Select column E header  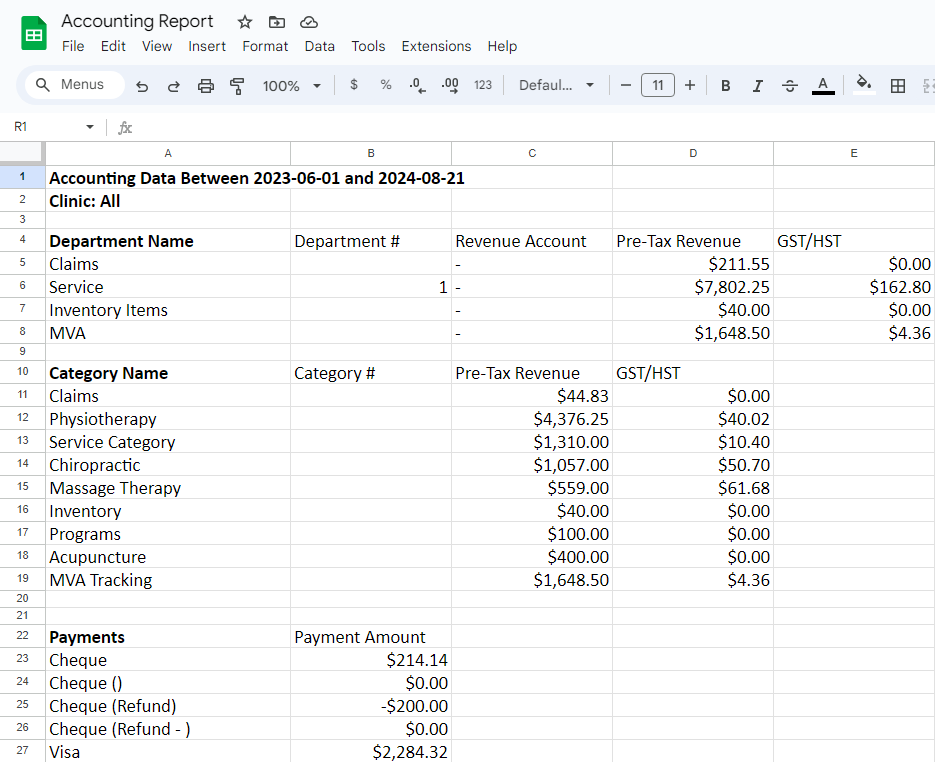tap(854, 153)
